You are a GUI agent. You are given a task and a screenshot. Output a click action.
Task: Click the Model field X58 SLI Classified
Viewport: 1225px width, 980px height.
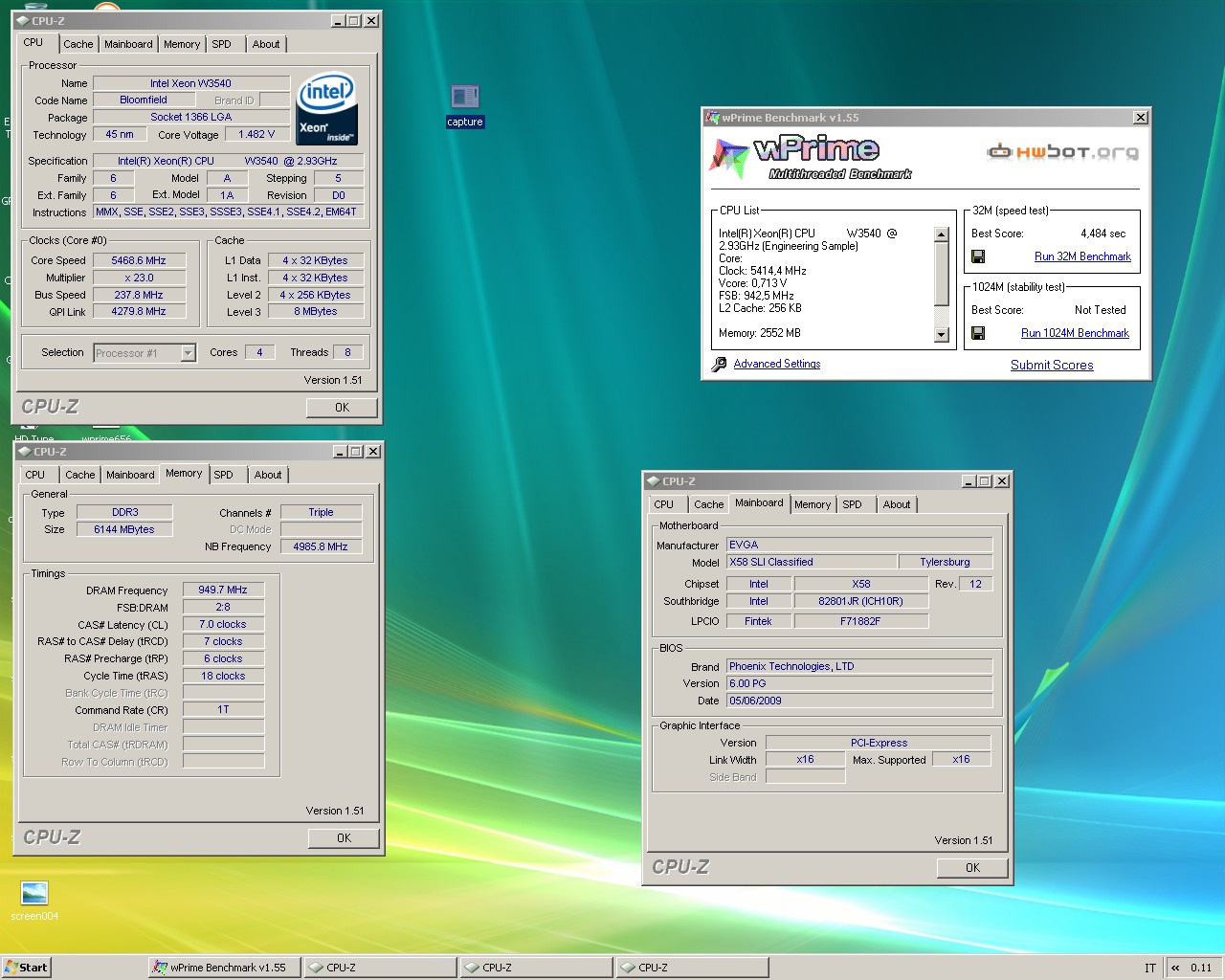[812, 563]
